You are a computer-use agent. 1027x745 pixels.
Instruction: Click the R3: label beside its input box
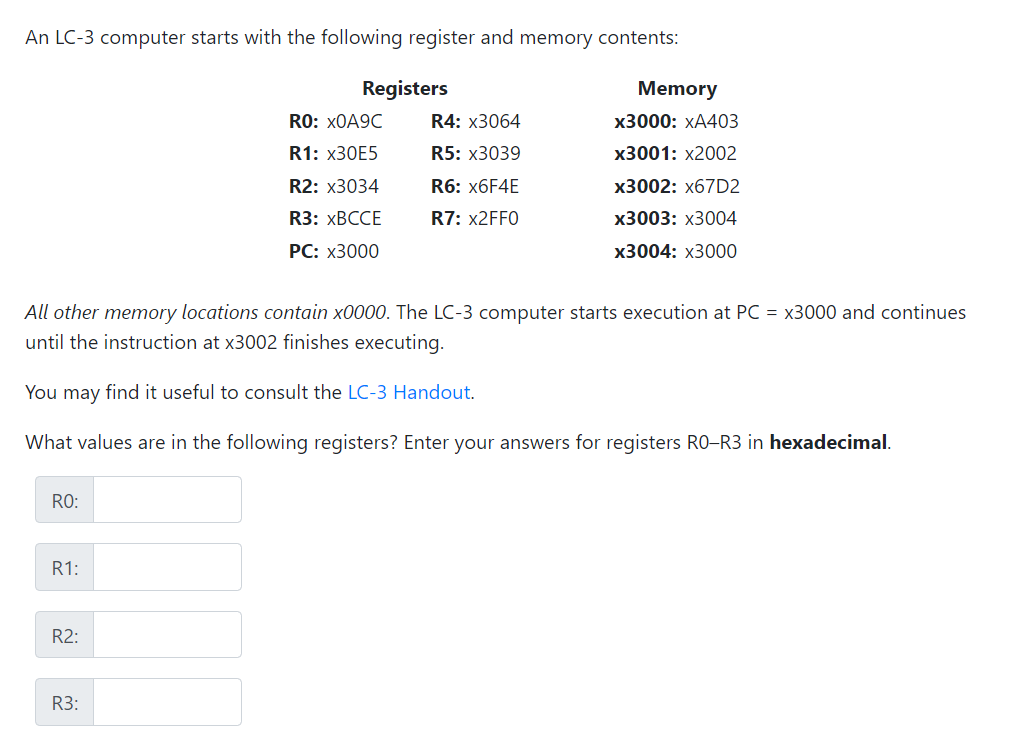[x=63, y=701]
